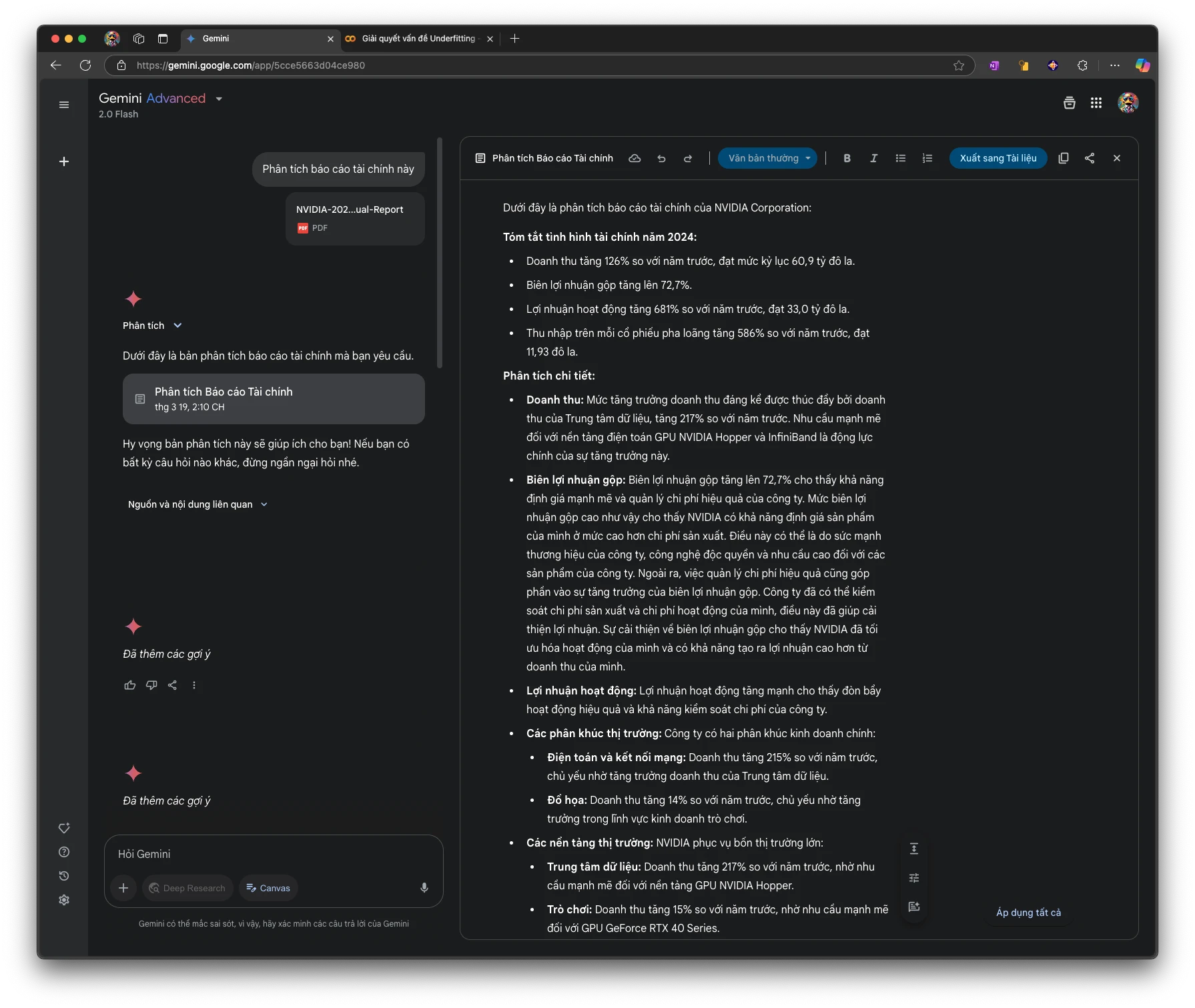Redo edit in canvas toolbar
The image size is (1195, 1008).
pyautogui.click(x=688, y=158)
